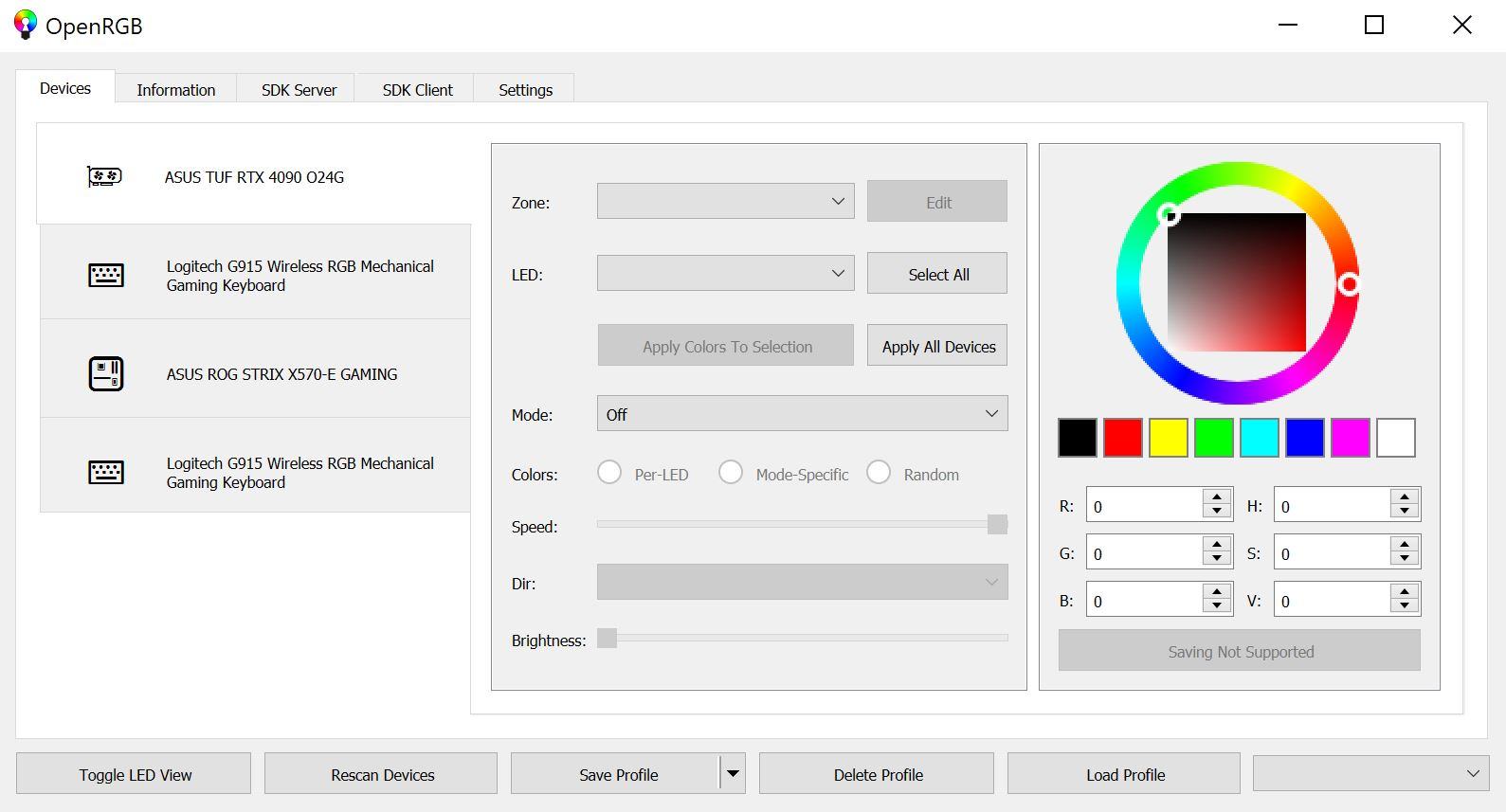Pick the green color swatch
Image resolution: width=1506 pixels, height=812 pixels.
1214,438
